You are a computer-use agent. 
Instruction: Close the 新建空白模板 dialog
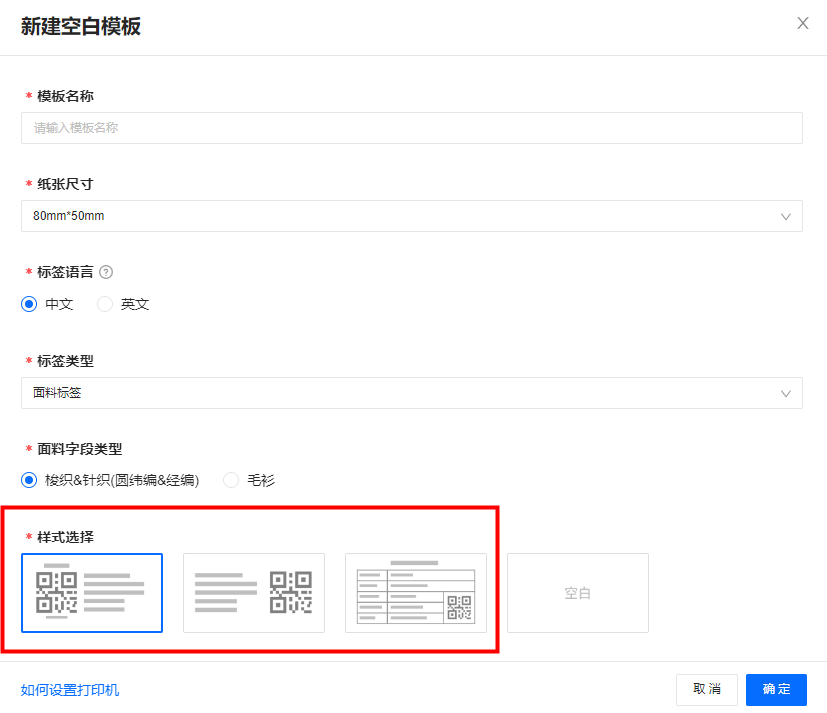(x=803, y=23)
